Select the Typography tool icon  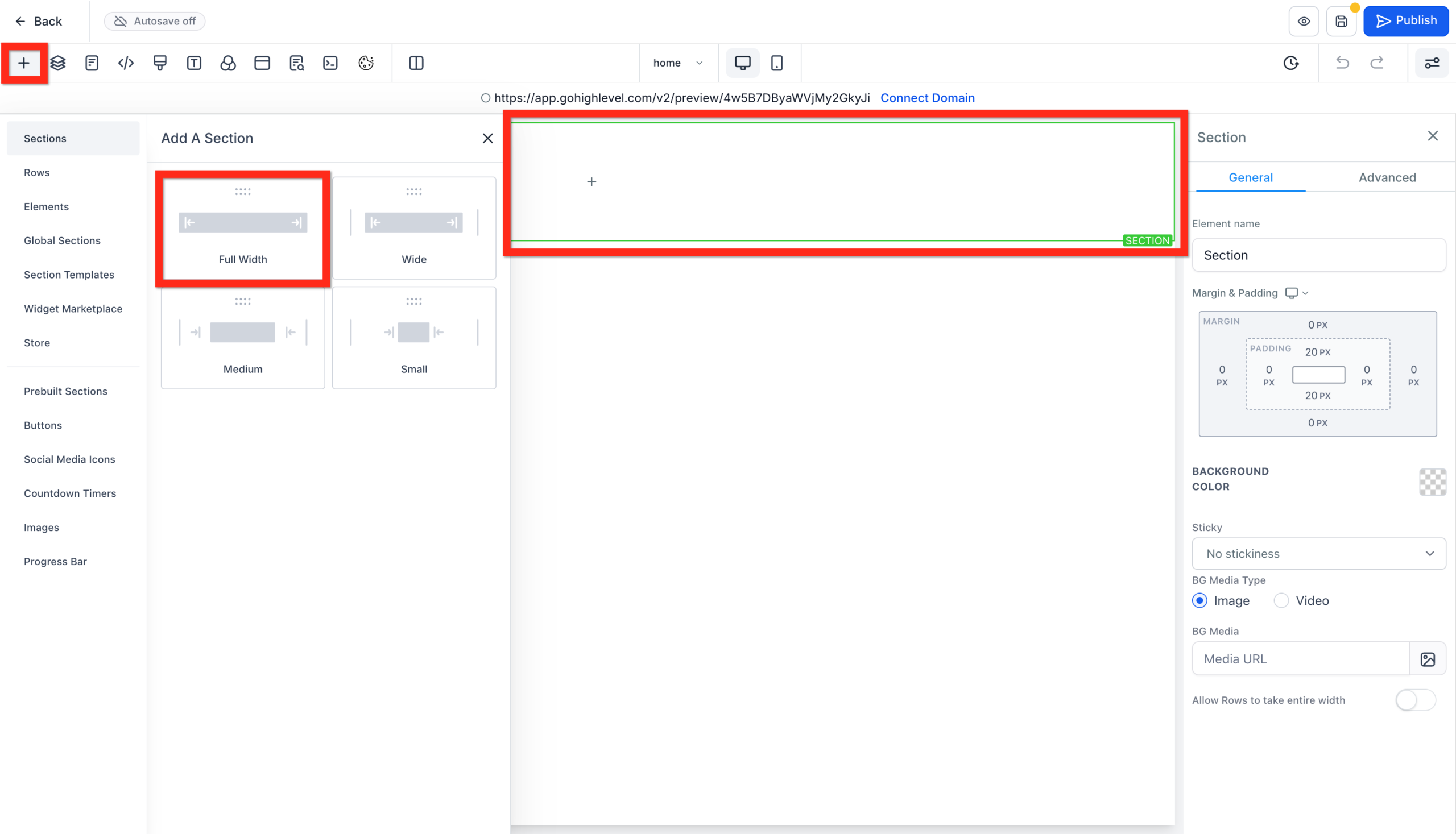[194, 63]
